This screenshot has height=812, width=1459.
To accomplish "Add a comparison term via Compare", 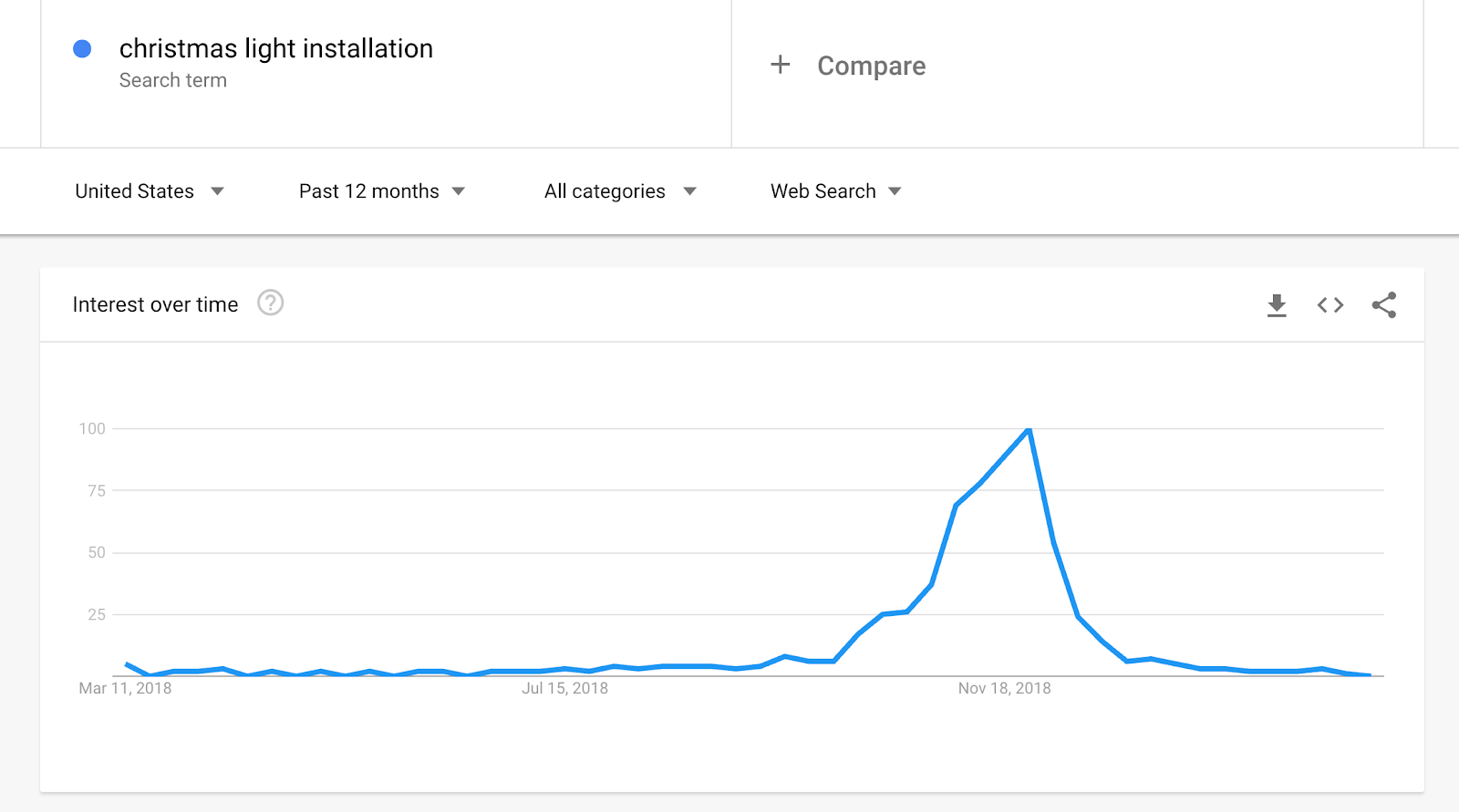I will (871, 66).
